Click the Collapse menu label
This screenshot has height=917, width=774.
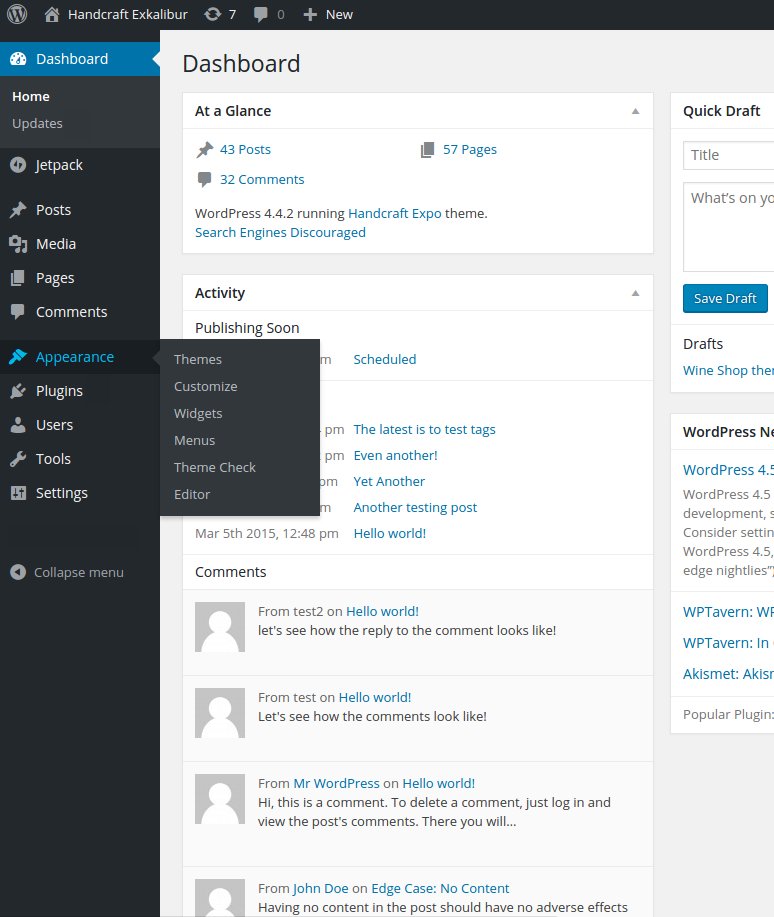(79, 572)
